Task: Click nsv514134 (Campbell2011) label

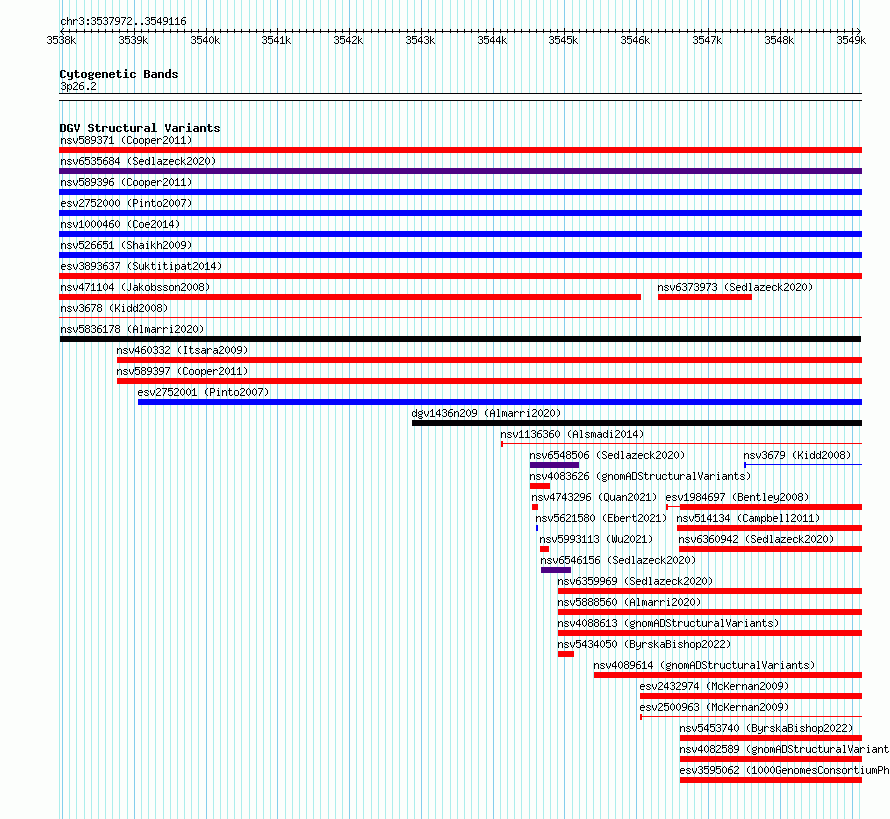Action: [748, 518]
